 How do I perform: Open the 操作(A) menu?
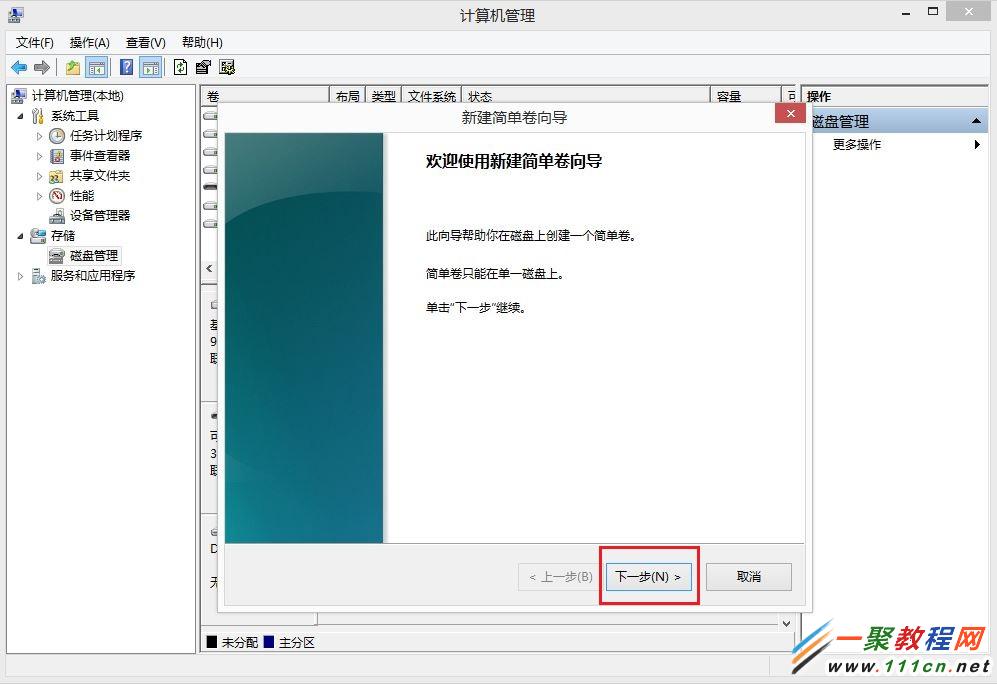90,43
